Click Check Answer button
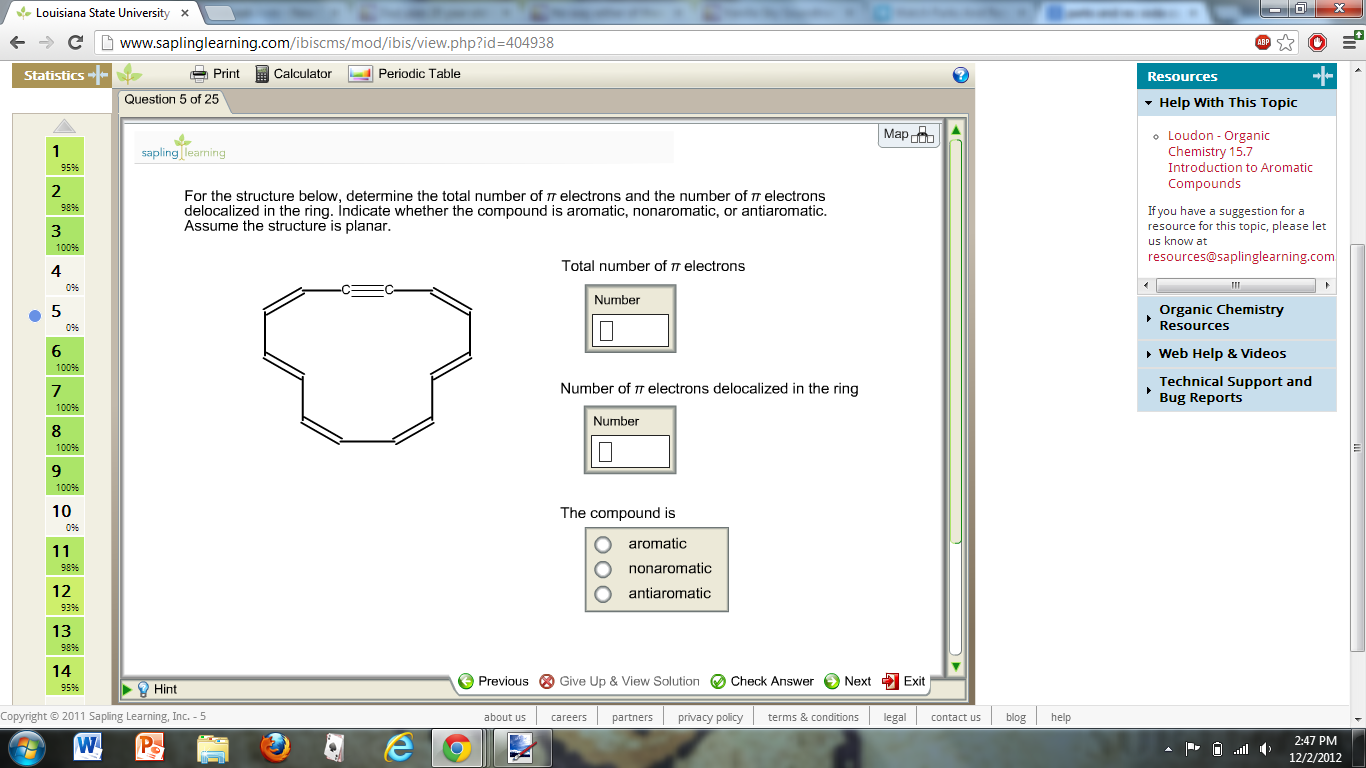 762,681
